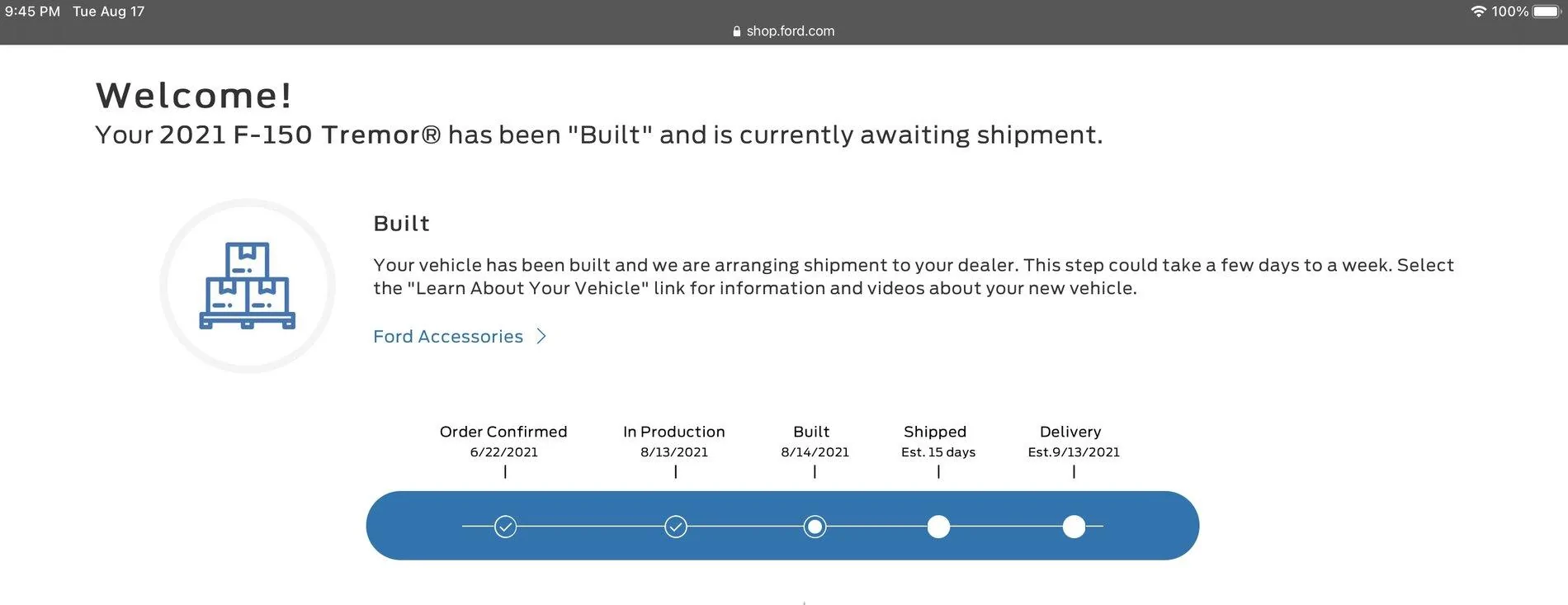
Task: Click the stacked boxes Built icon
Action: click(247, 286)
